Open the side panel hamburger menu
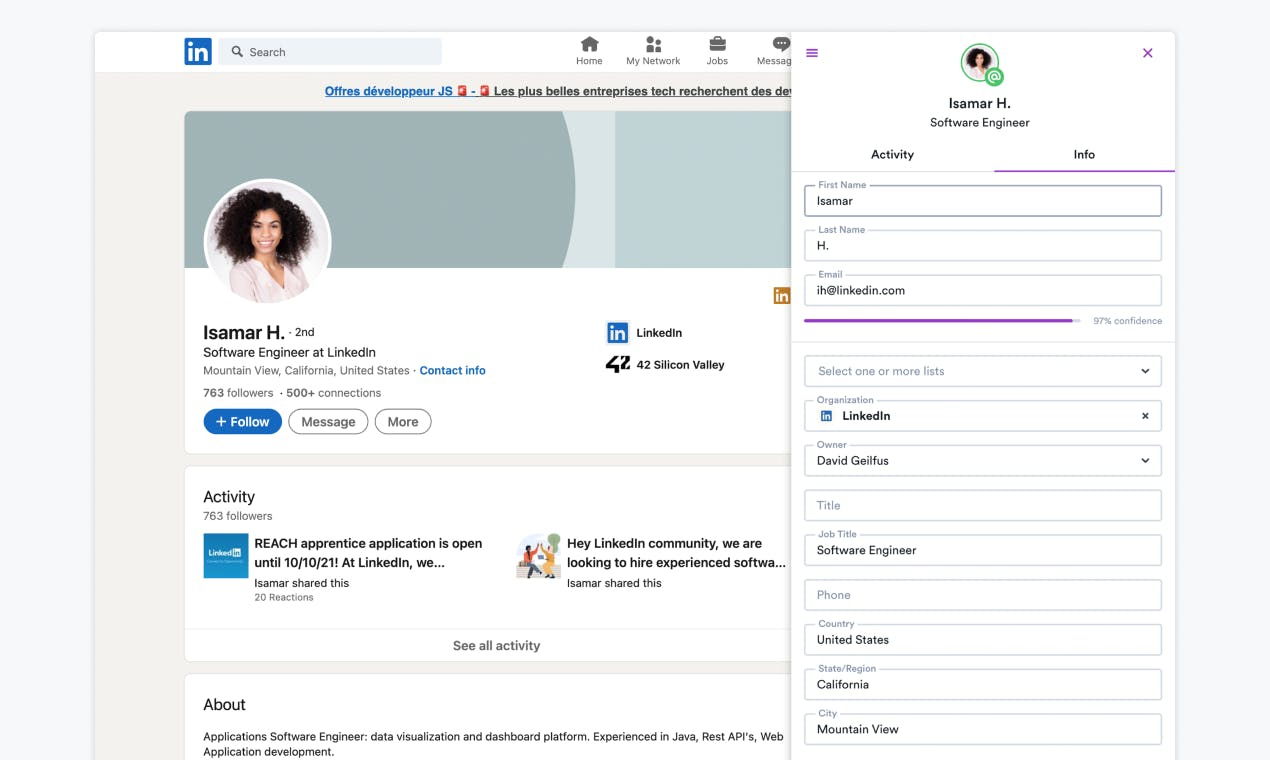This screenshot has height=760, width=1270. pyautogui.click(x=812, y=53)
